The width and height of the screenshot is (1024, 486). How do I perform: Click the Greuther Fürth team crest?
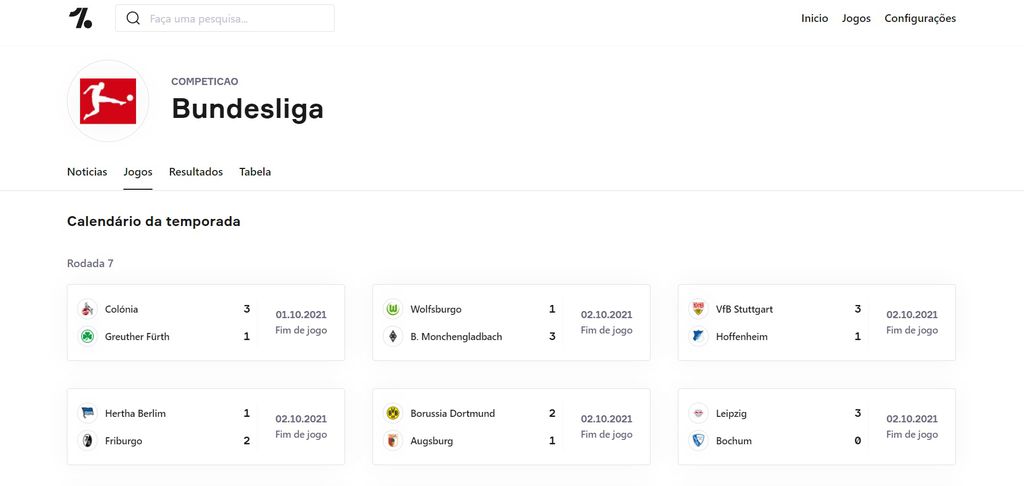[87, 336]
